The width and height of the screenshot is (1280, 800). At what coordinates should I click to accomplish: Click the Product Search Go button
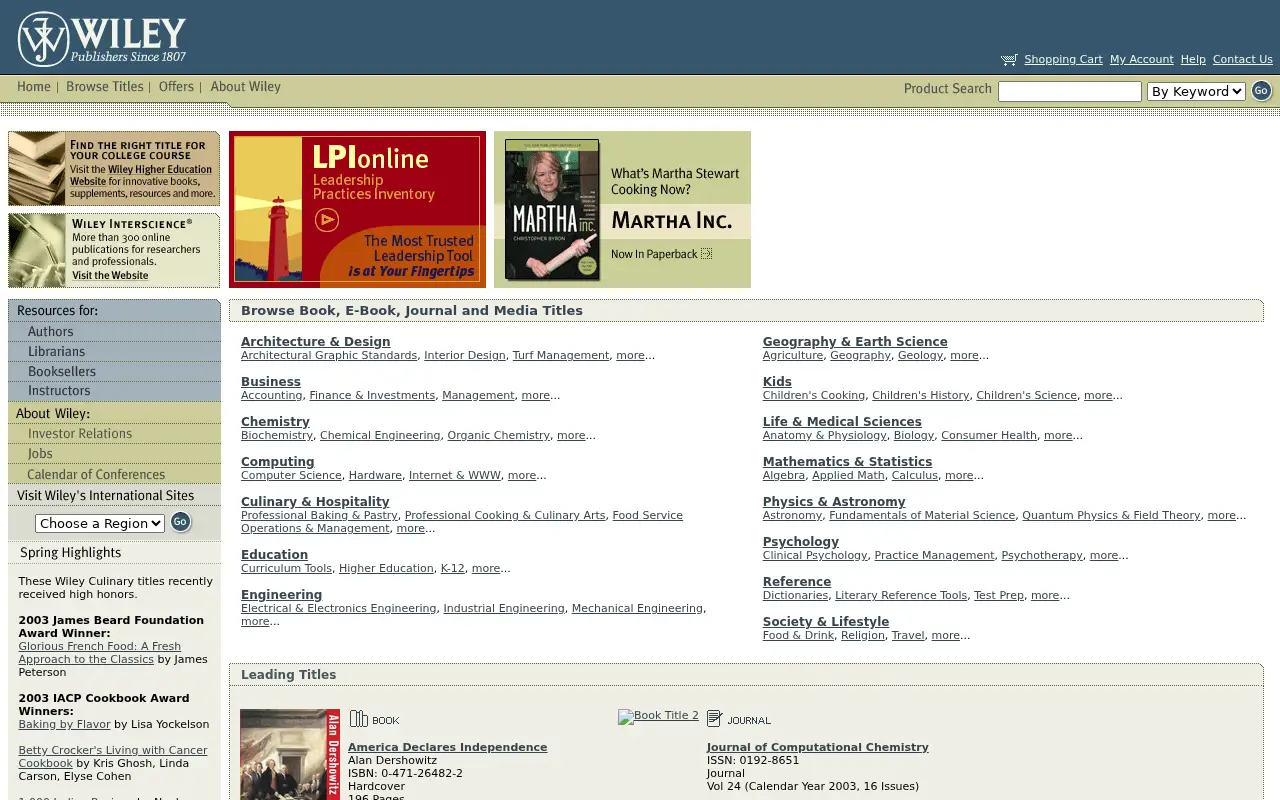tap(1261, 91)
